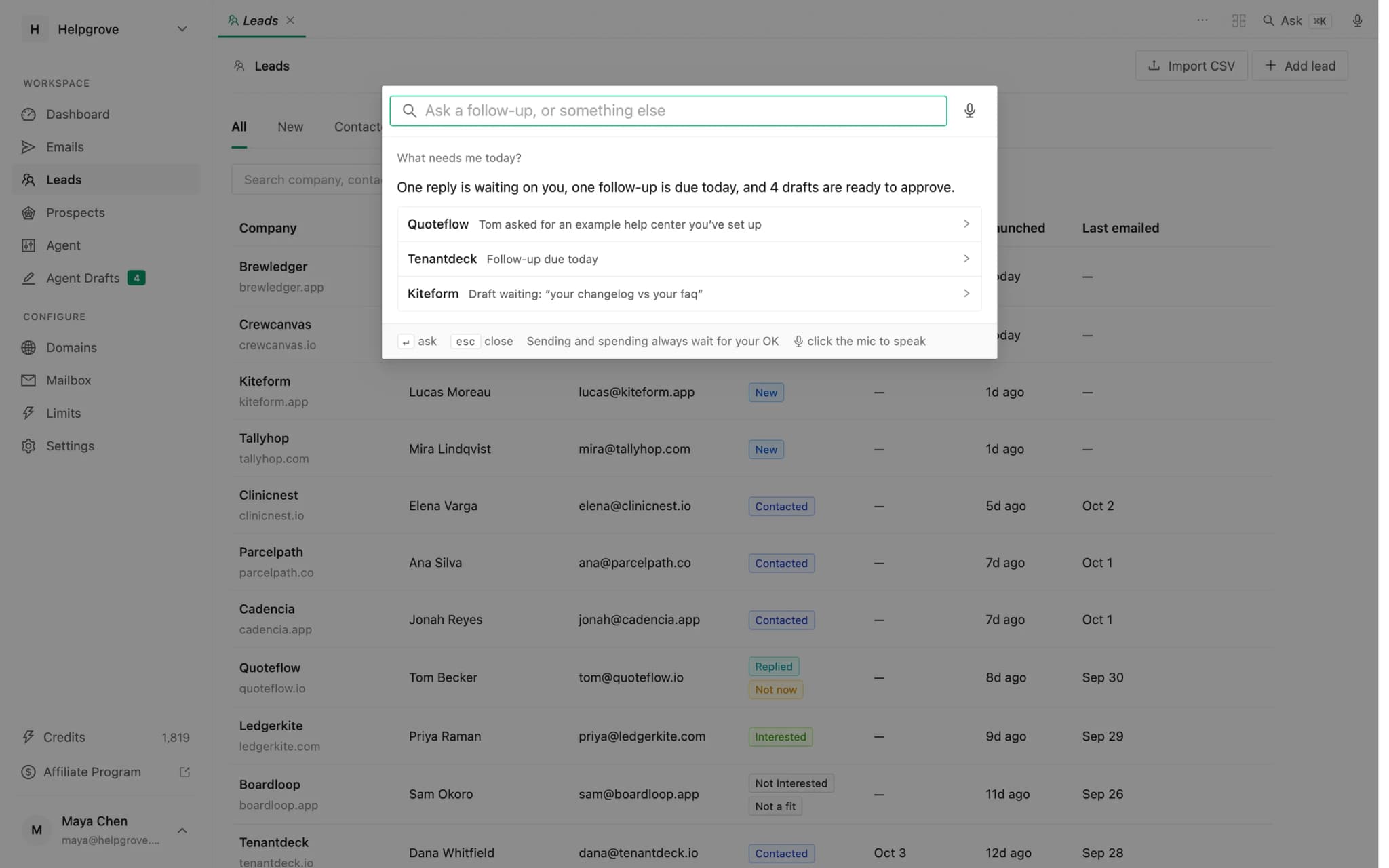Click the Prospects icon in the sidebar
Screen dimensions: 1389x868
pos(28,212)
